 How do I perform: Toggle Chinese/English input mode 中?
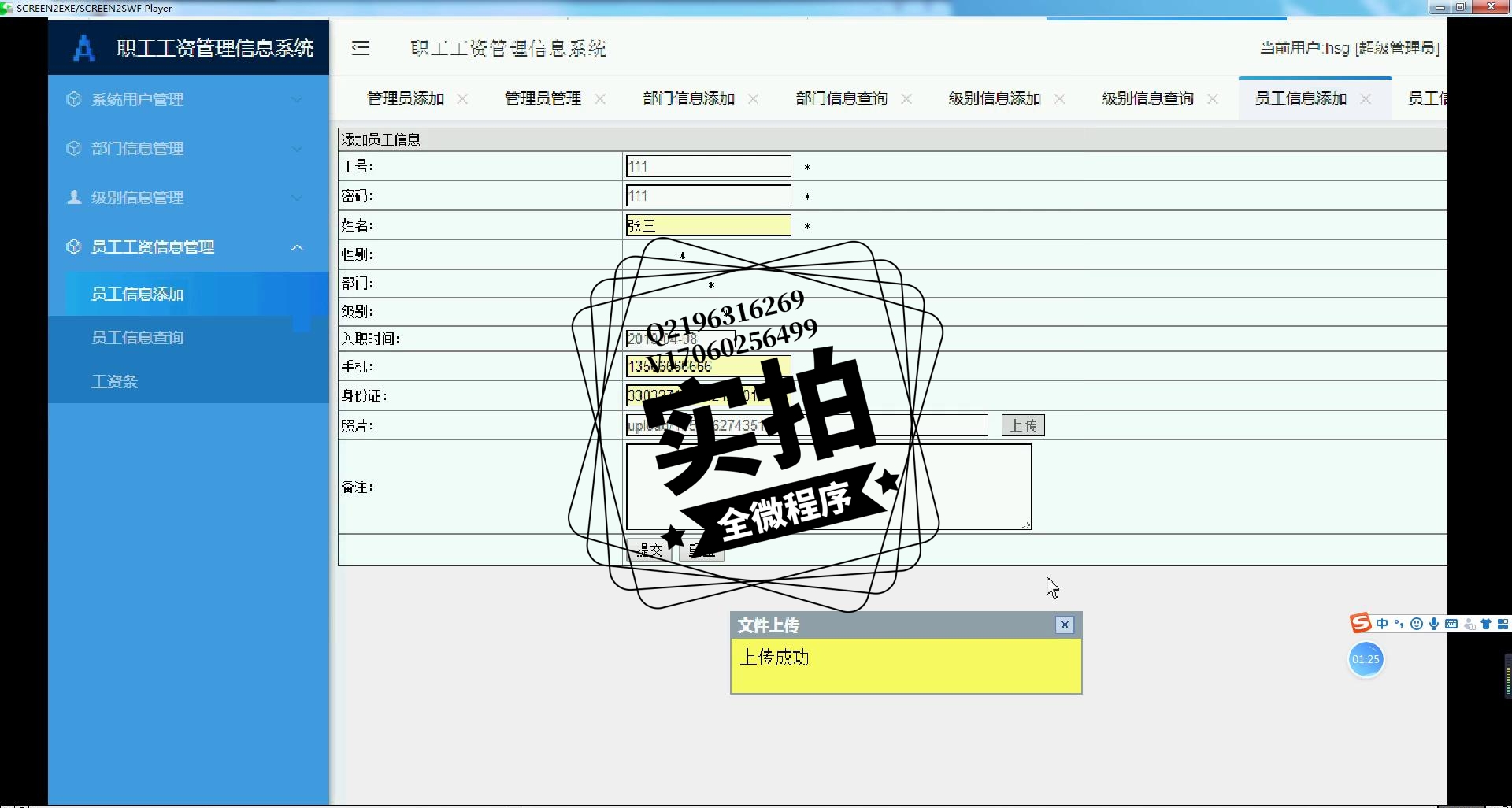[x=1382, y=624]
